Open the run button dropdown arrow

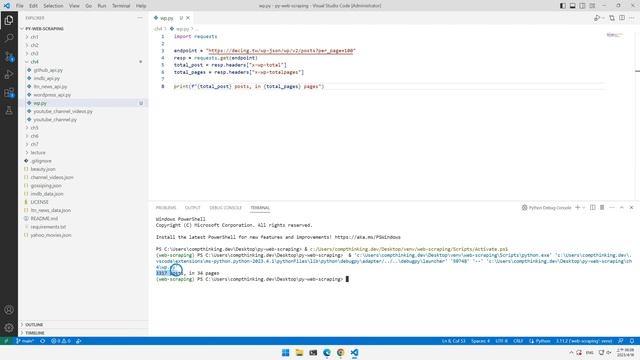click(x=603, y=18)
